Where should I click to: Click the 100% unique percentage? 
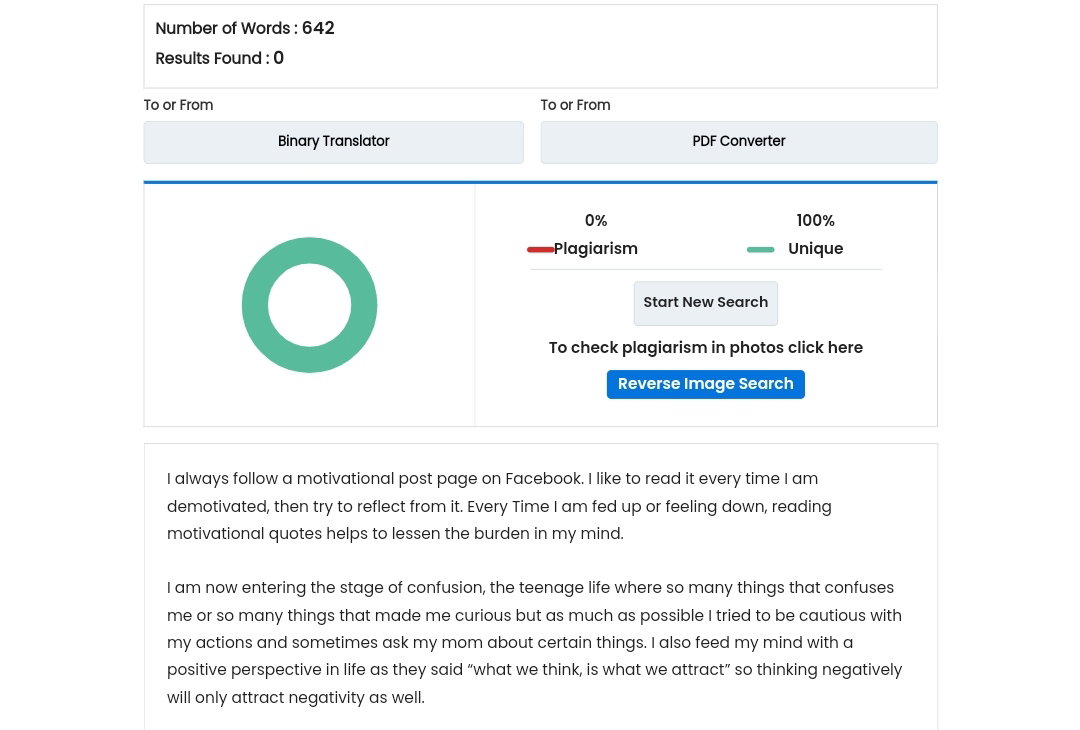[x=816, y=220]
